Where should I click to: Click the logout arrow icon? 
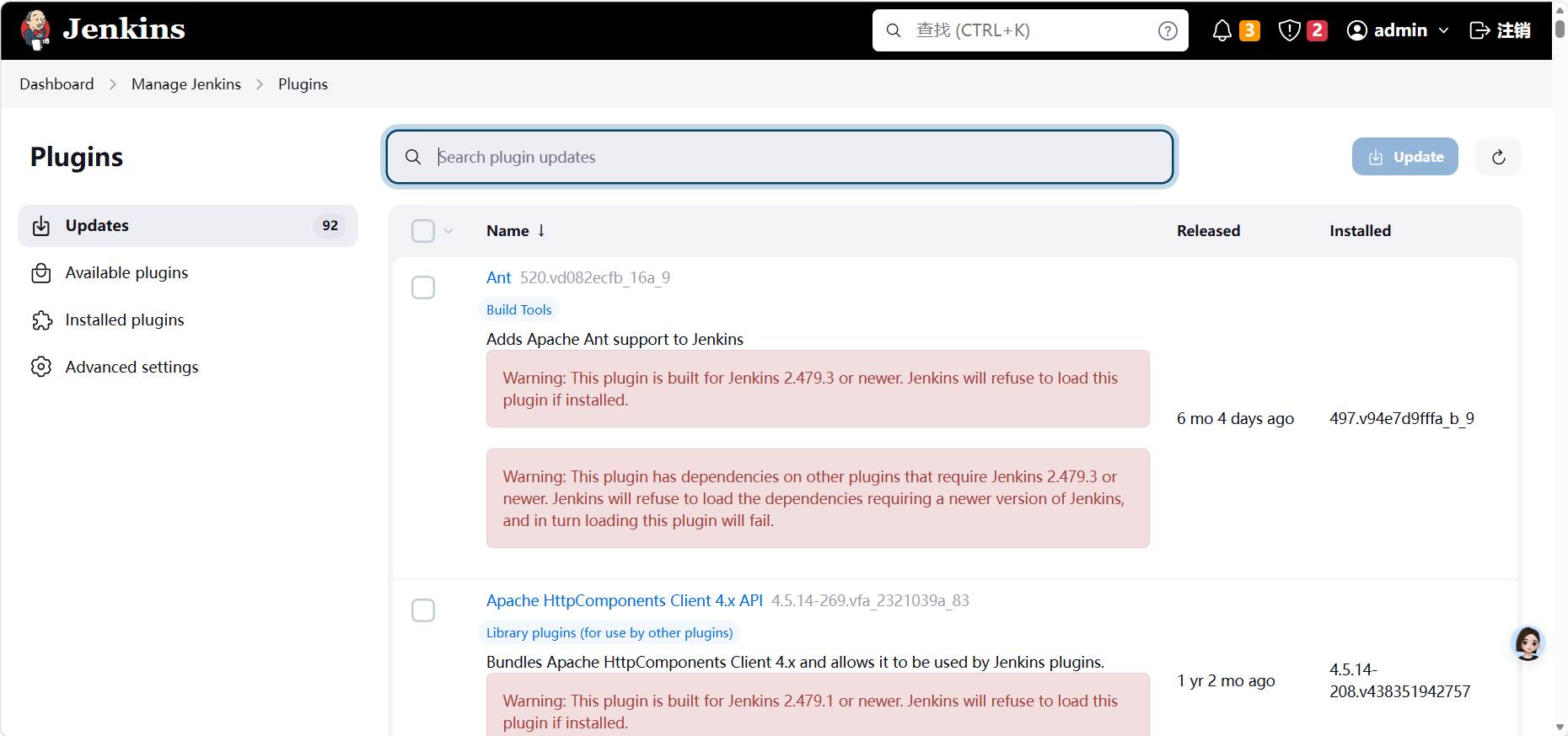pyautogui.click(x=1479, y=30)
